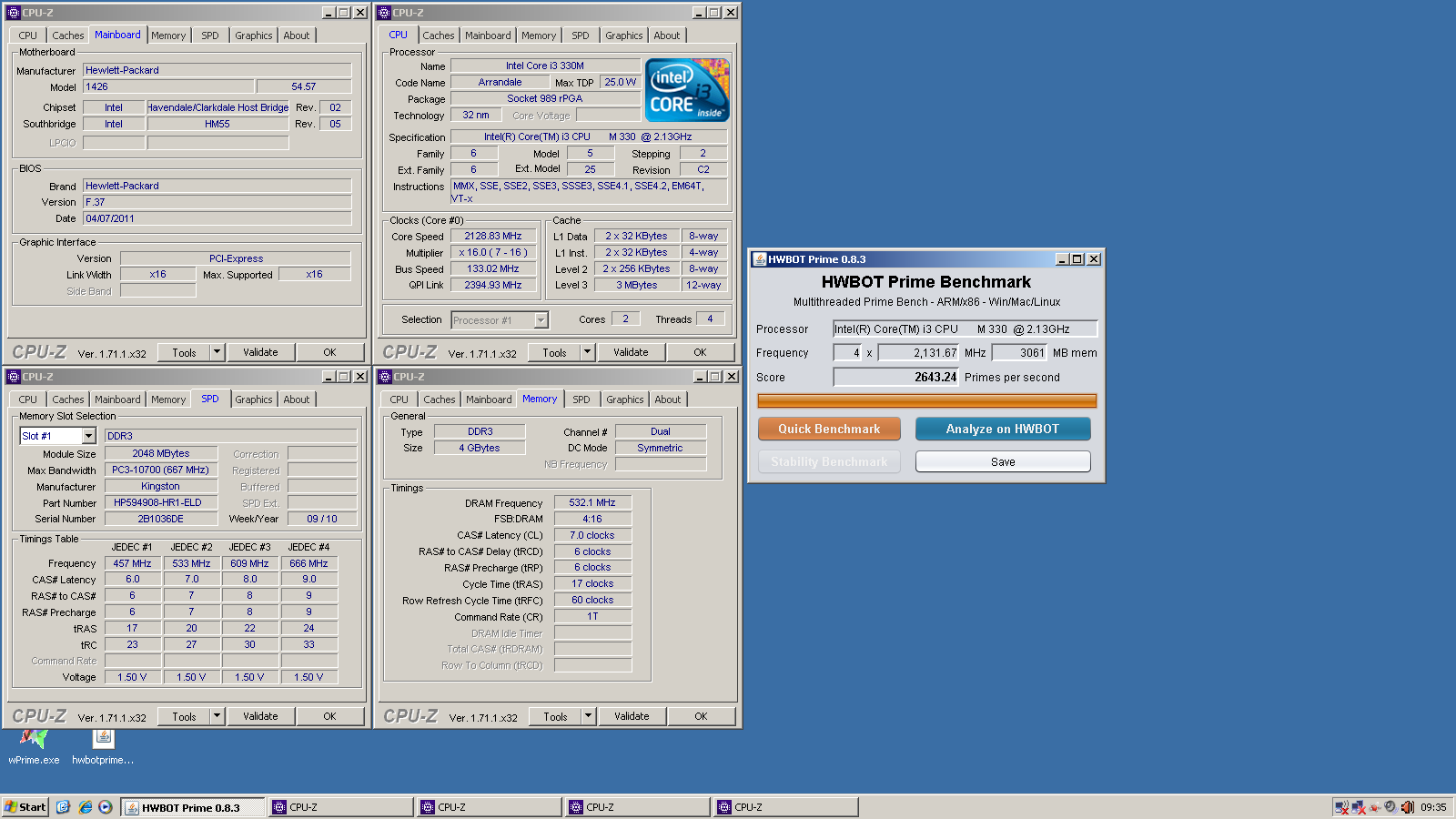Open Caches tab in the Memory CPU-Z window
The width and height of the screenshot is (1456, 819).
coord(439,399)
